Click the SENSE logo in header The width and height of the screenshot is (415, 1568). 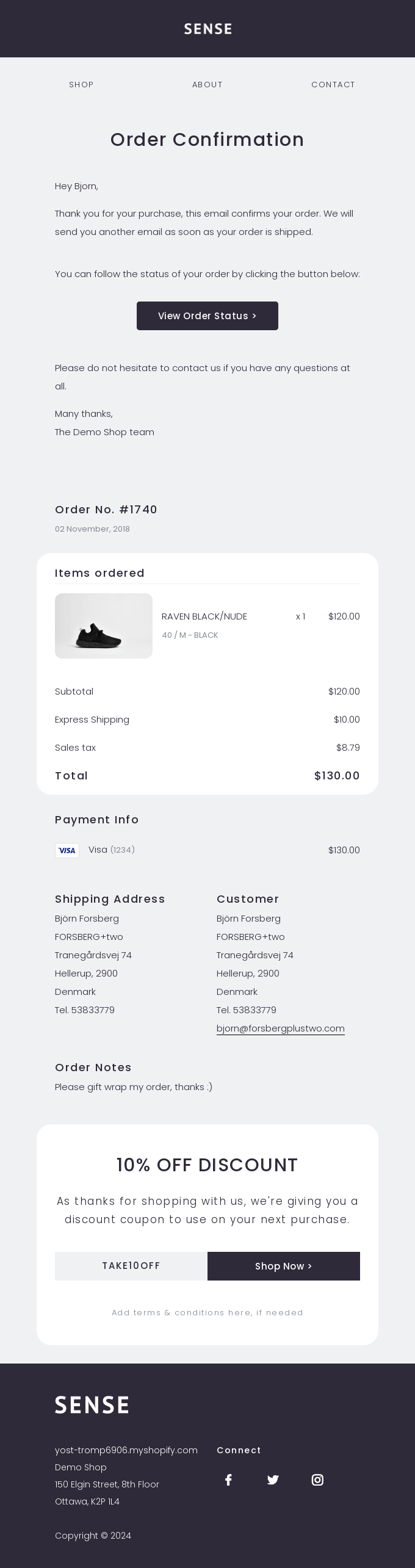click(208, 29)
